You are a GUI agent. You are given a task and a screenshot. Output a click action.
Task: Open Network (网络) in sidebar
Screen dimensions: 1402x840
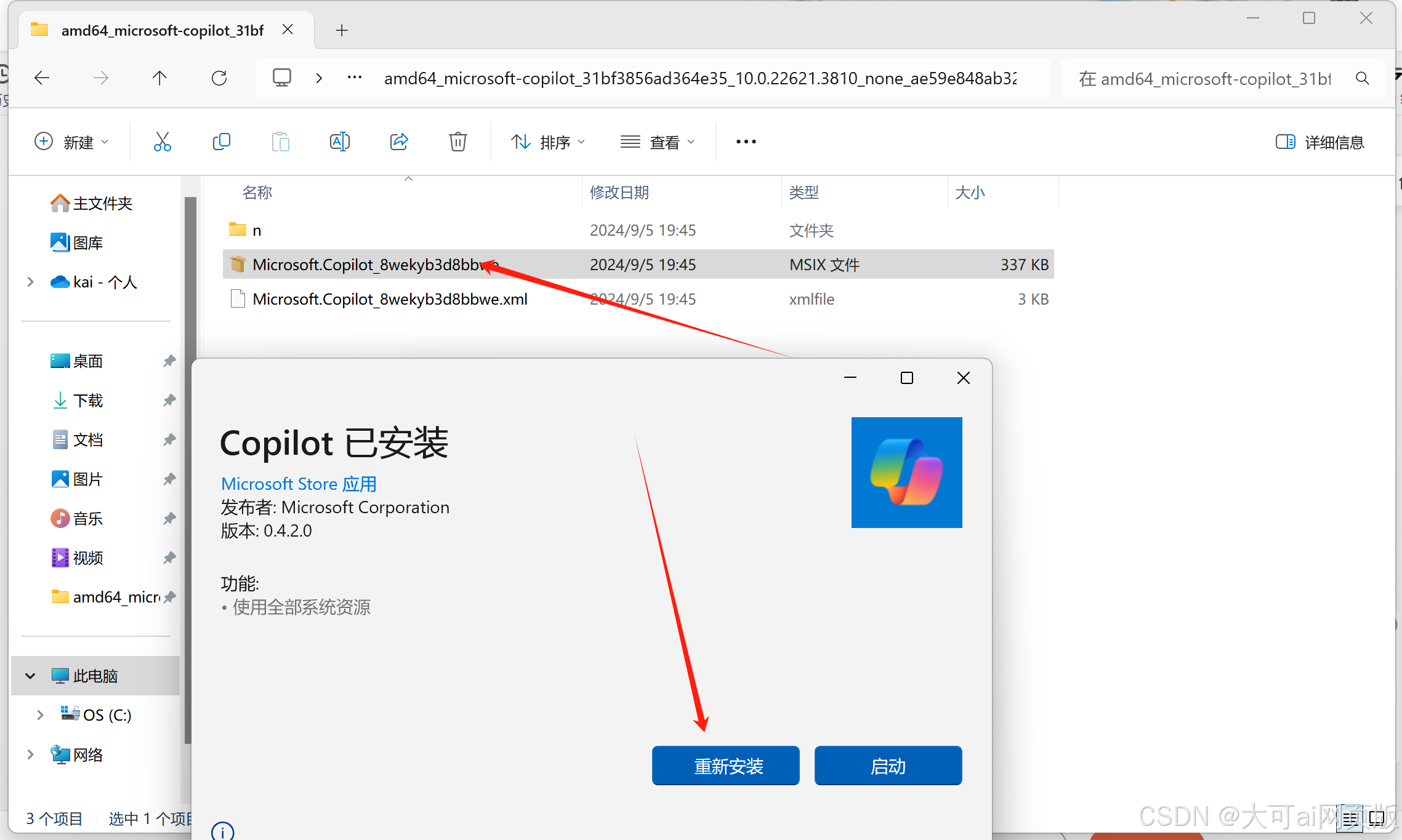click(78, 755)
